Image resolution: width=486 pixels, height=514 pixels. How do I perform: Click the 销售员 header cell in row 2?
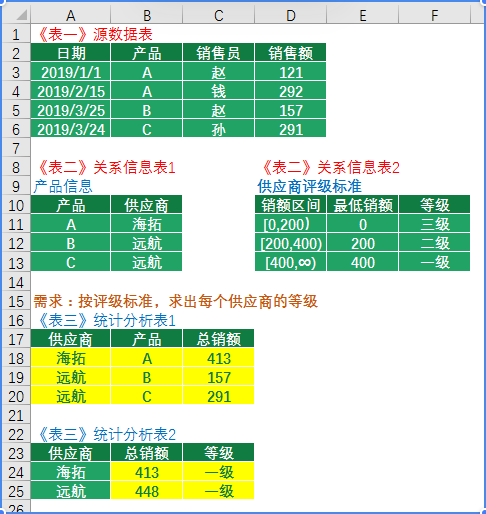click(x=218, y=53)
